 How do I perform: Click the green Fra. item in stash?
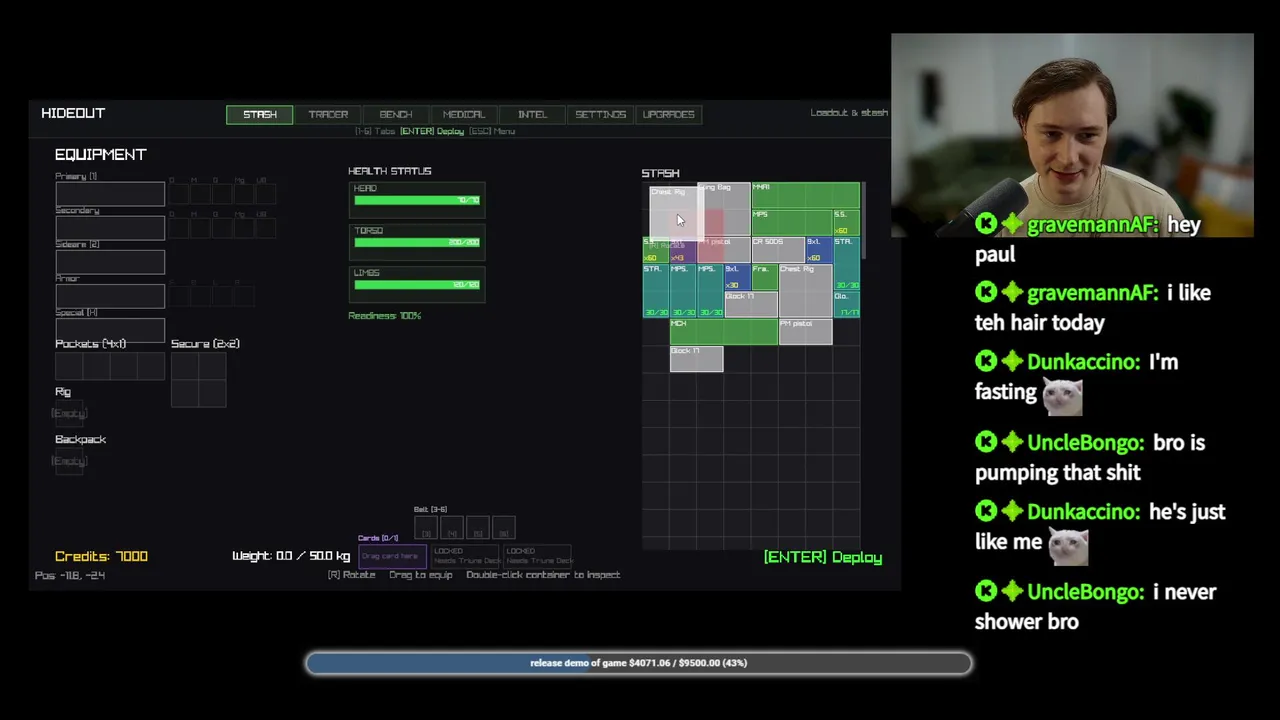765,277
